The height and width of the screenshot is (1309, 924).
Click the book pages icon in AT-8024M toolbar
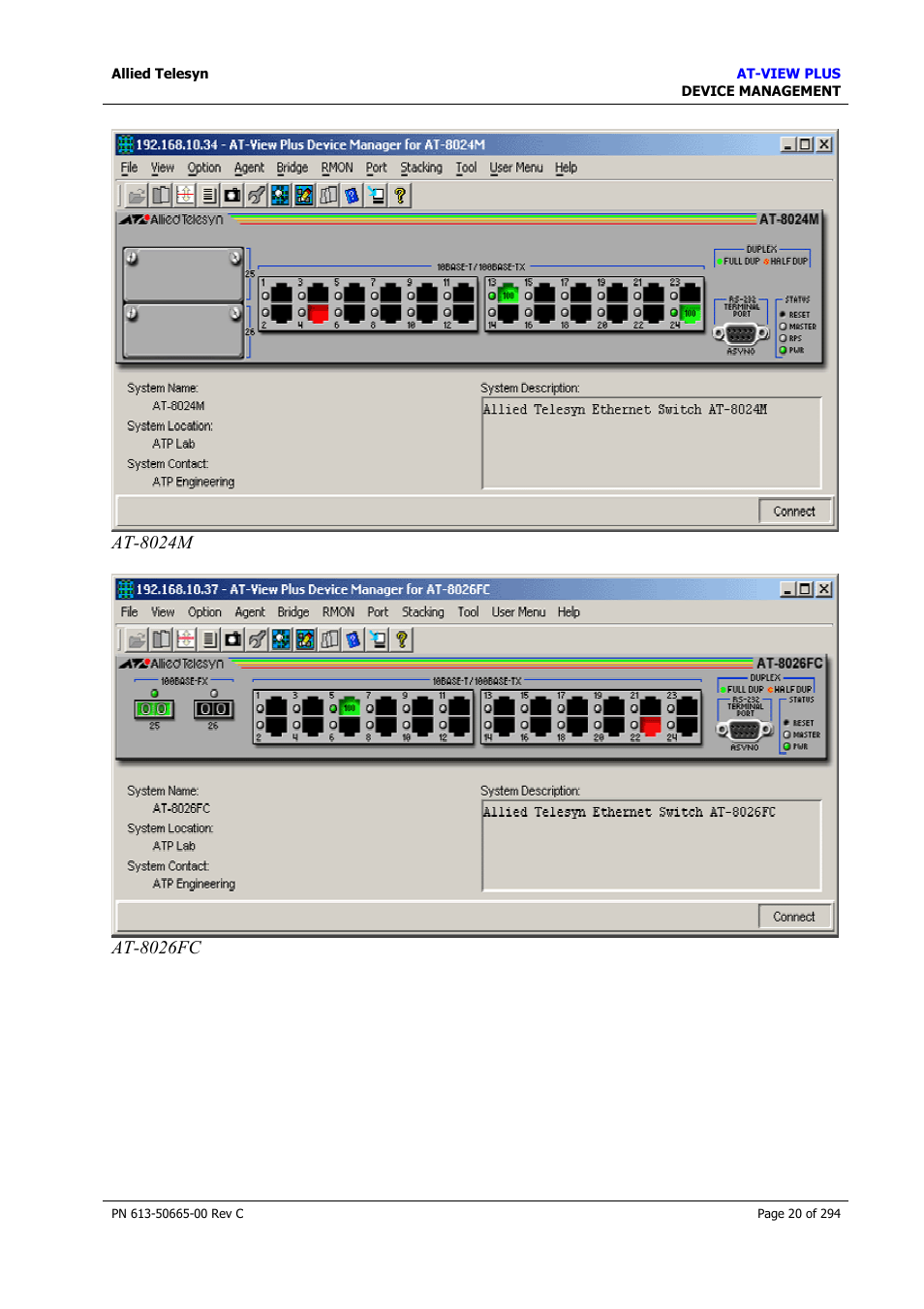tap(161, 196)
